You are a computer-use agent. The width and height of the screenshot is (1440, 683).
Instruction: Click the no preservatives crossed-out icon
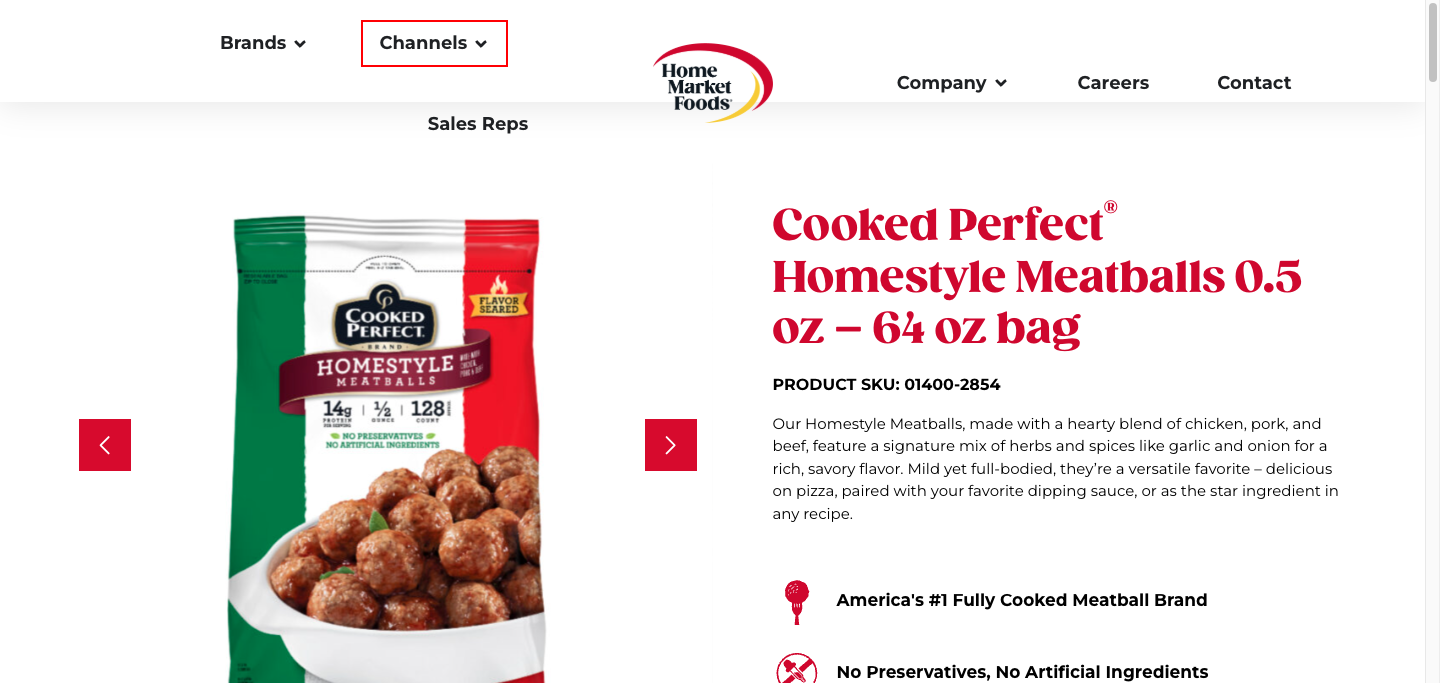point(796,668)
